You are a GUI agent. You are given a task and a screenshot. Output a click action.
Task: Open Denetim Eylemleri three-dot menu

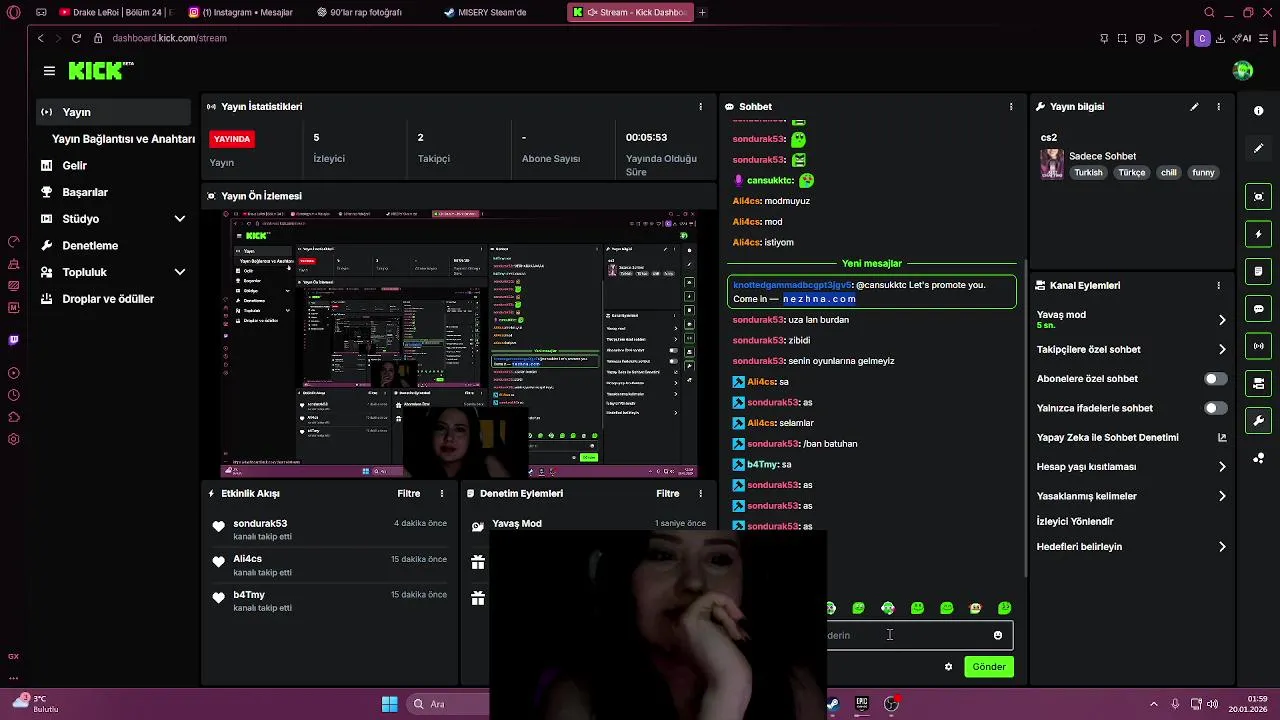(x=701, y=493)
